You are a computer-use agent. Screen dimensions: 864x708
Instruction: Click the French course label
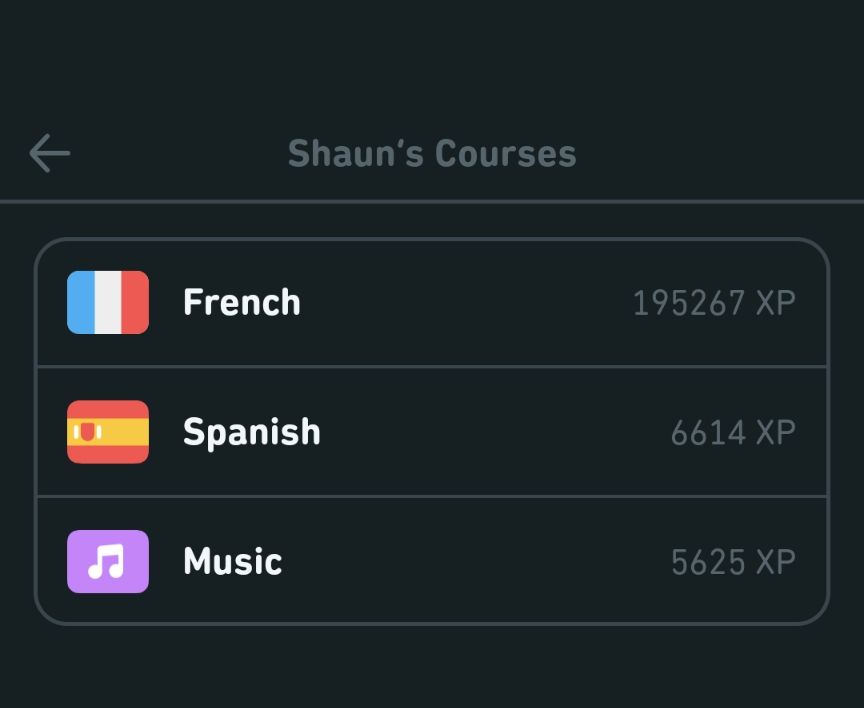coord(241,301)
